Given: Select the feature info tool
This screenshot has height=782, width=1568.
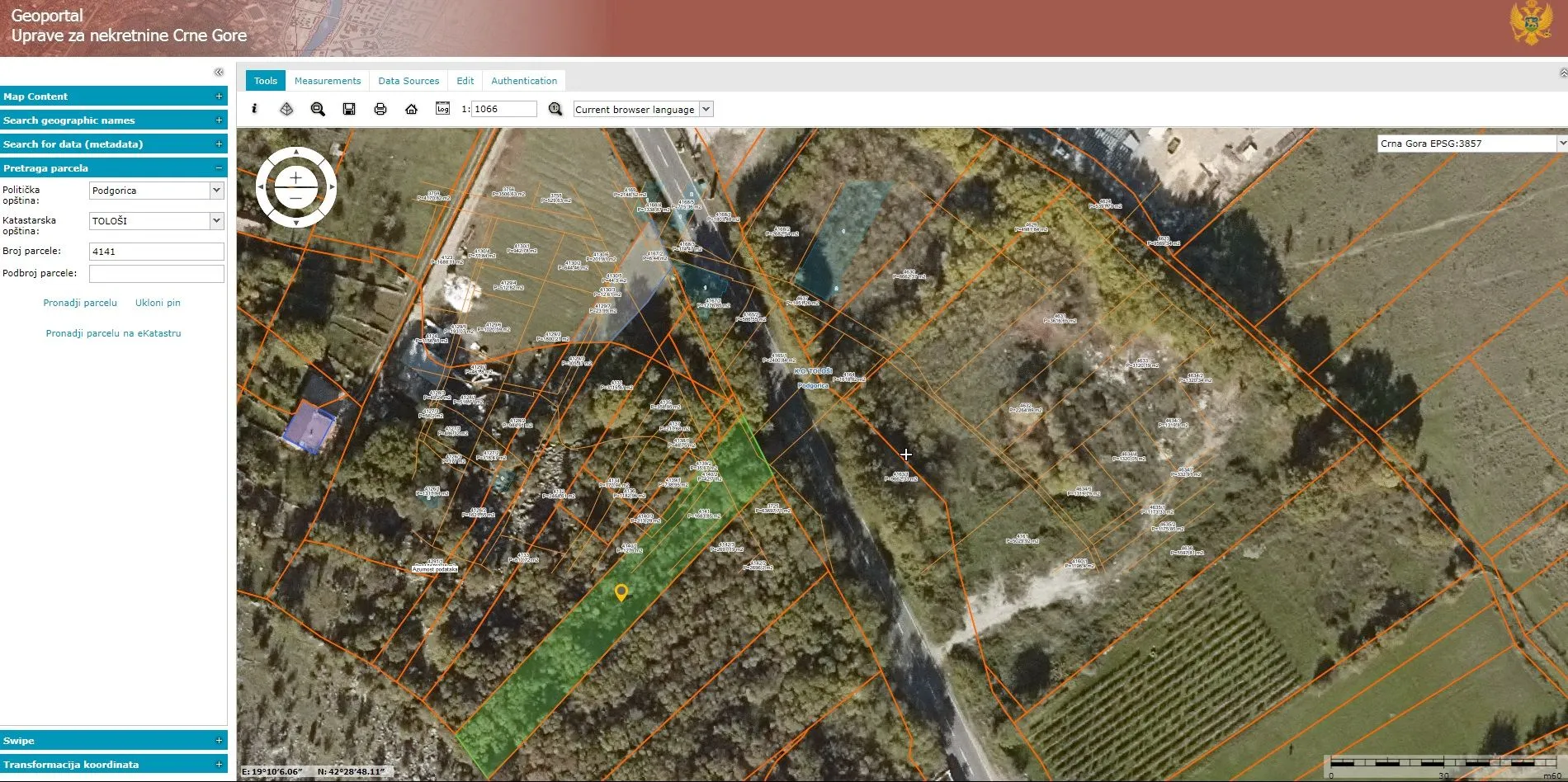Looking at the screenshot, I should [x=254, y=109].
